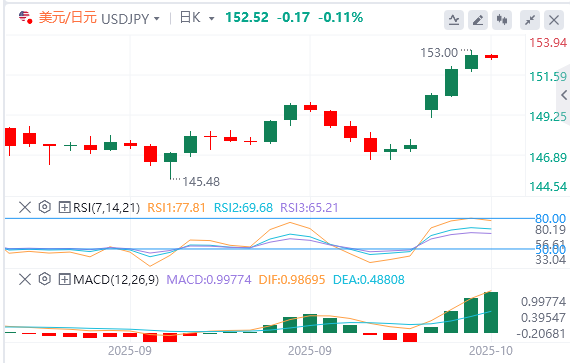This screenshot has height=363, width=570.
Task: Click the tallest green MACD histogram bar
Action: point(491,312)
